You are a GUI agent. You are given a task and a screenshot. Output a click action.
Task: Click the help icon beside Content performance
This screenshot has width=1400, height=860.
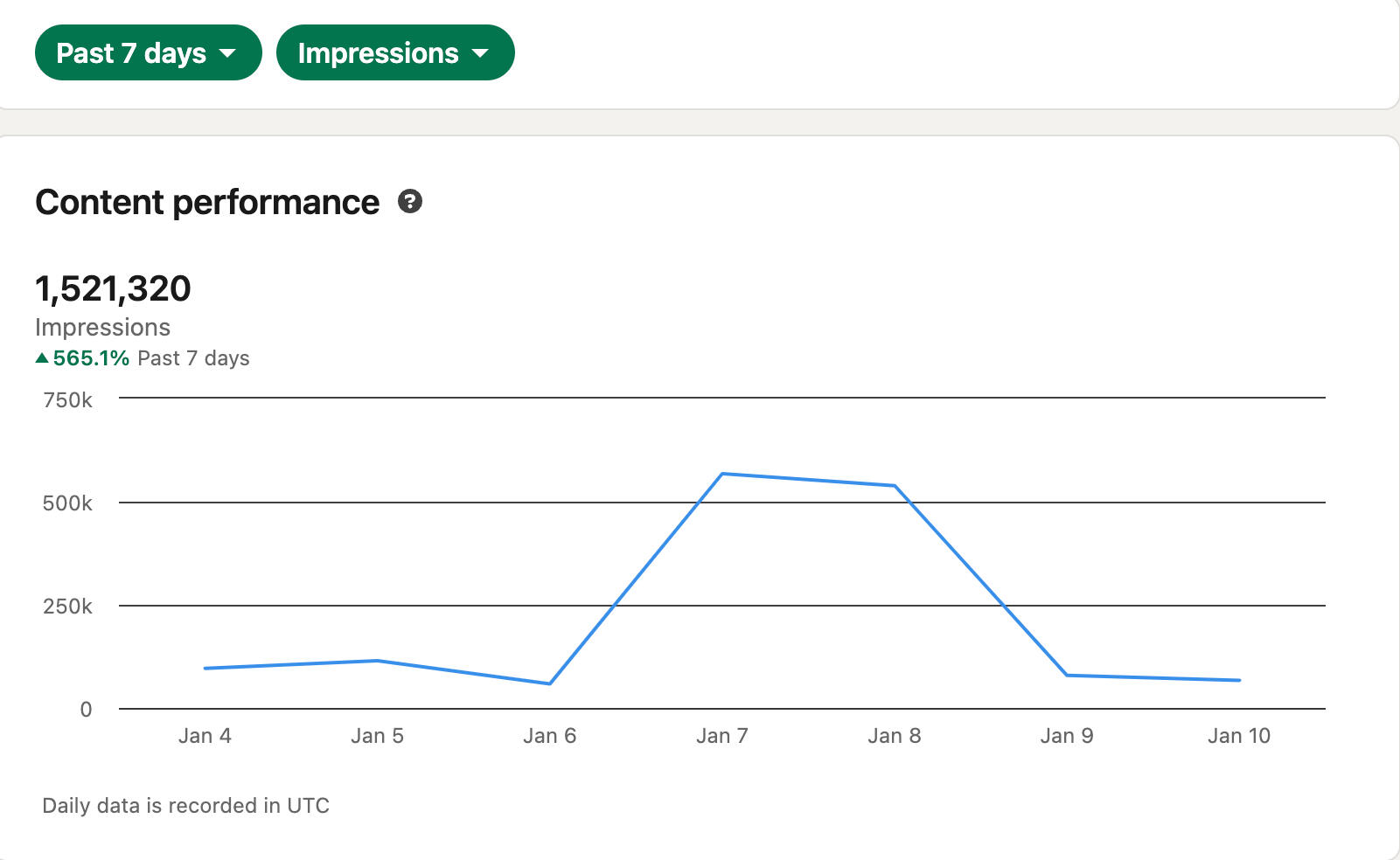410,202
